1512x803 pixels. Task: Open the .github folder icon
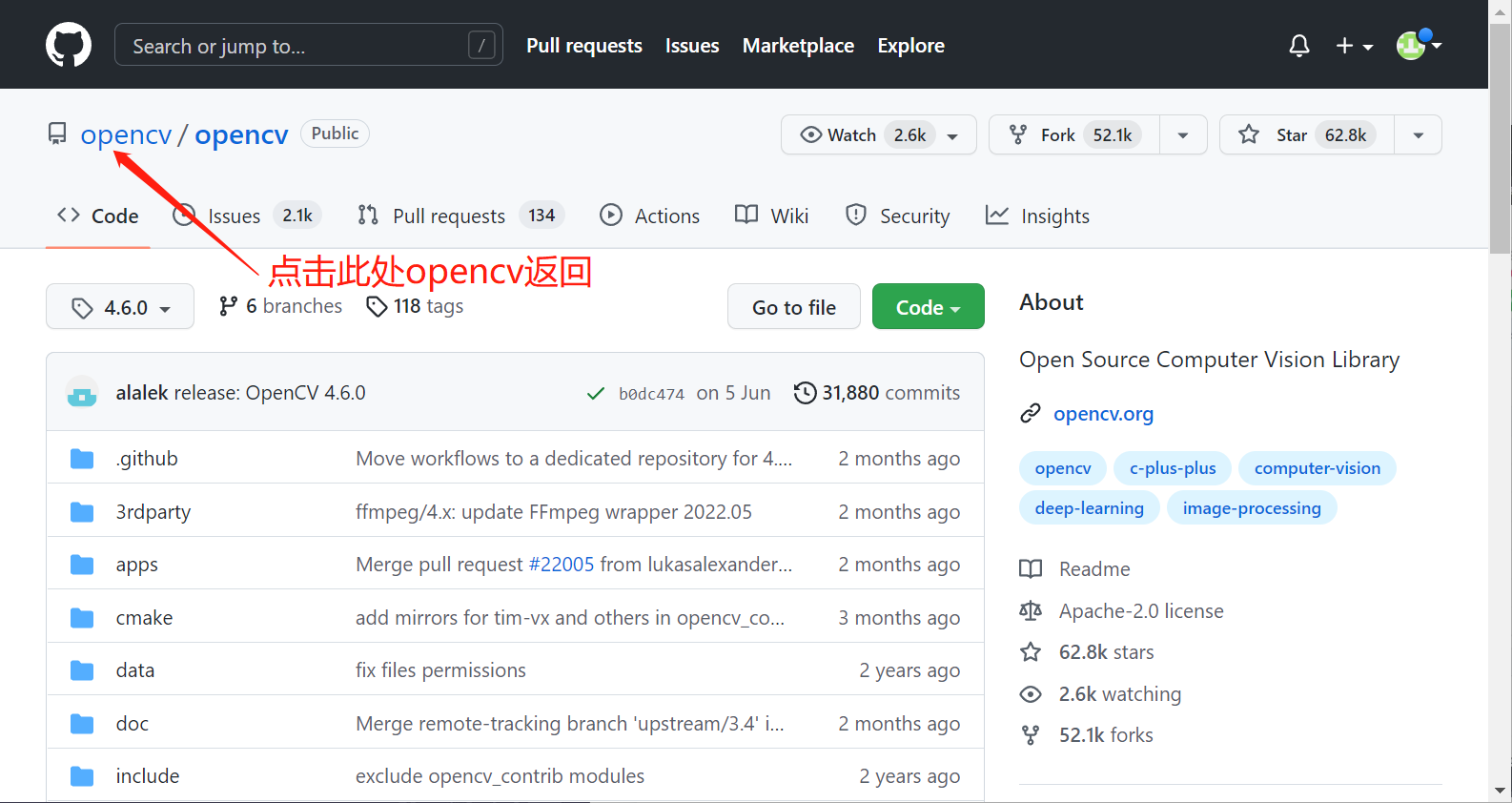tap(82, 459)
